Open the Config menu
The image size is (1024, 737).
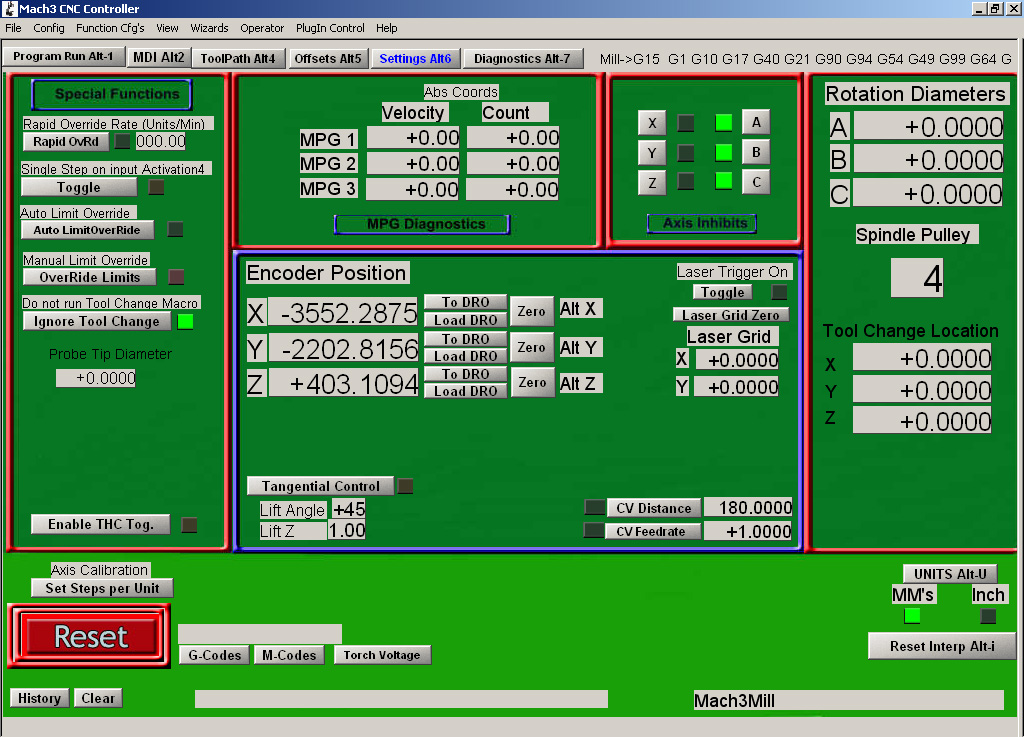pyautogui.click(x=49, y=28)
